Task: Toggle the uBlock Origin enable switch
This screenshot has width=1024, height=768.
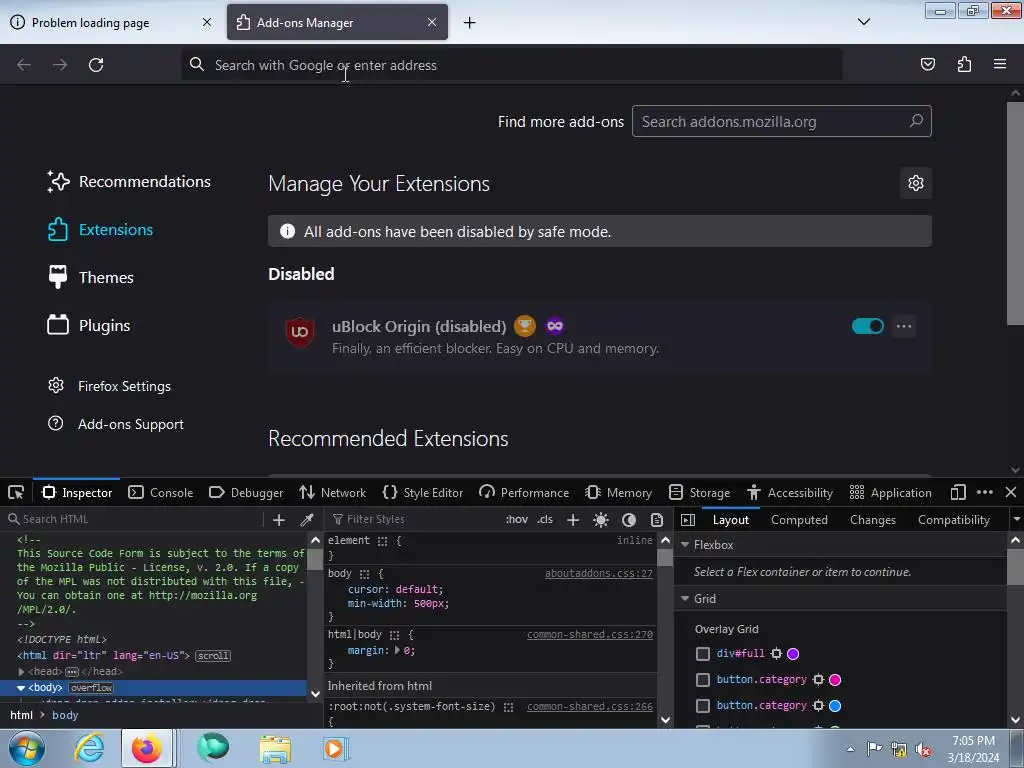Action: (867, 326)
